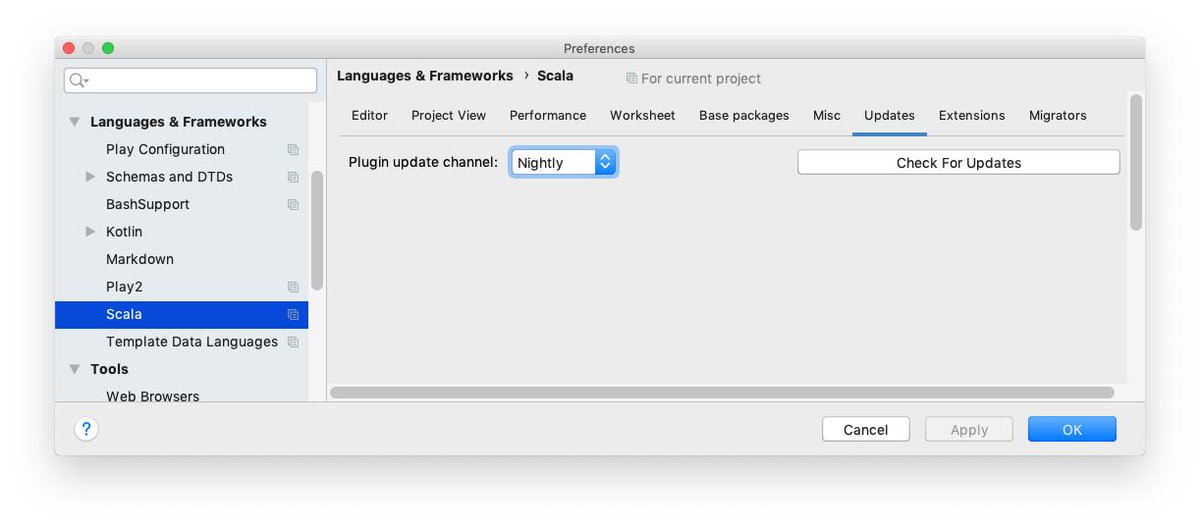Screen dimensions: 1200x528
Task: Click project-level icon beside Schemas and DTDs
Action: (x=293, y=177)
